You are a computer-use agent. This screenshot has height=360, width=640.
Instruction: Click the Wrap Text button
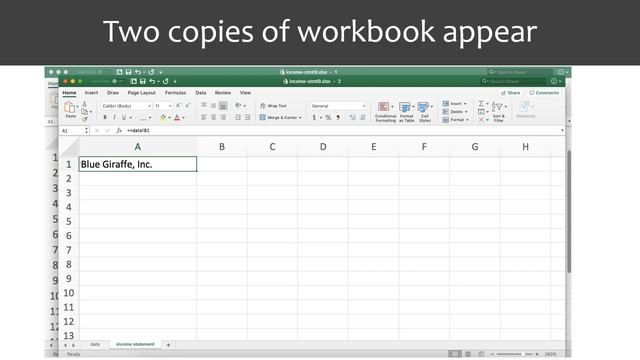pyautogui.click(x=273, y=106)
